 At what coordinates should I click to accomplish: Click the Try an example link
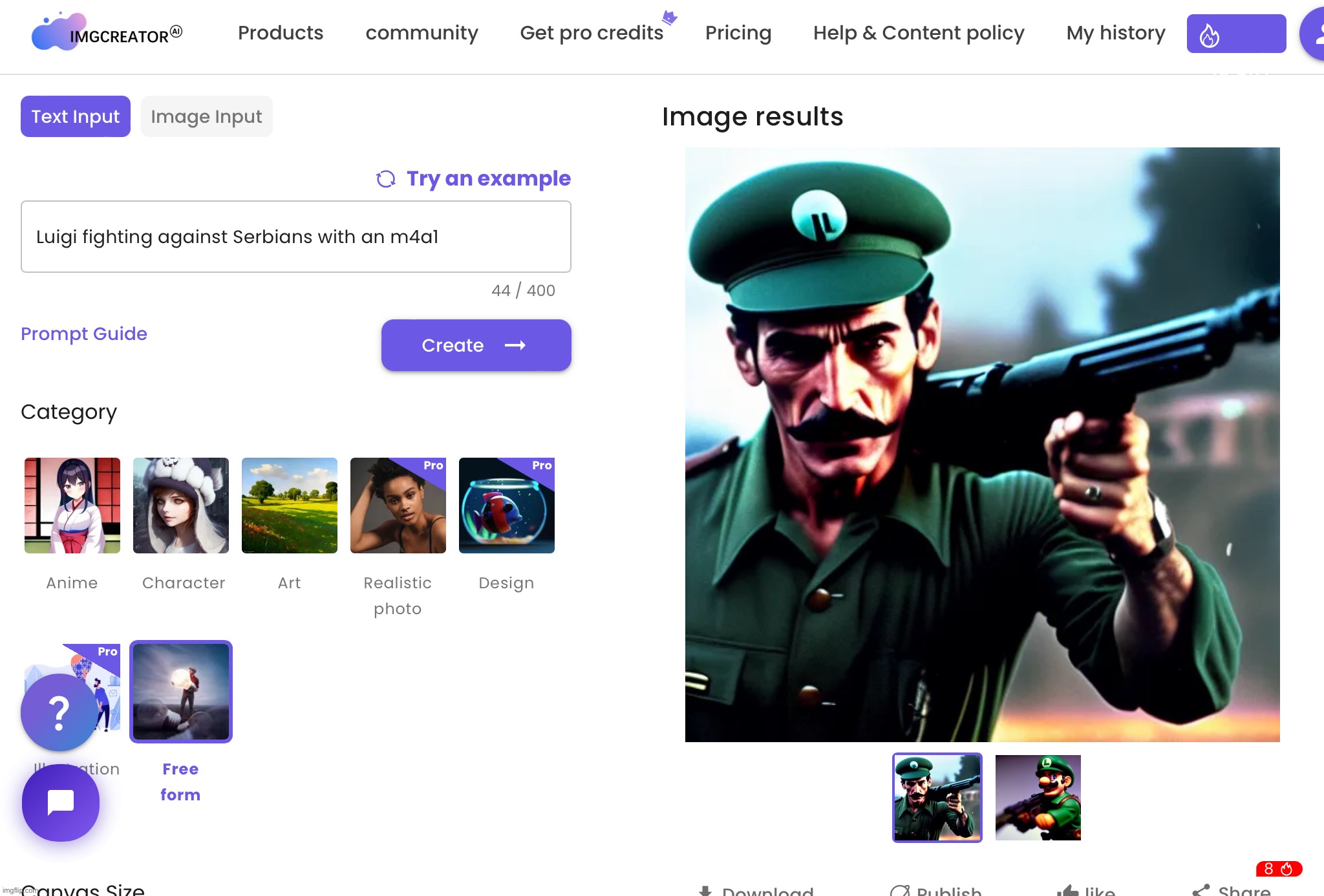[x=489, y=178]
